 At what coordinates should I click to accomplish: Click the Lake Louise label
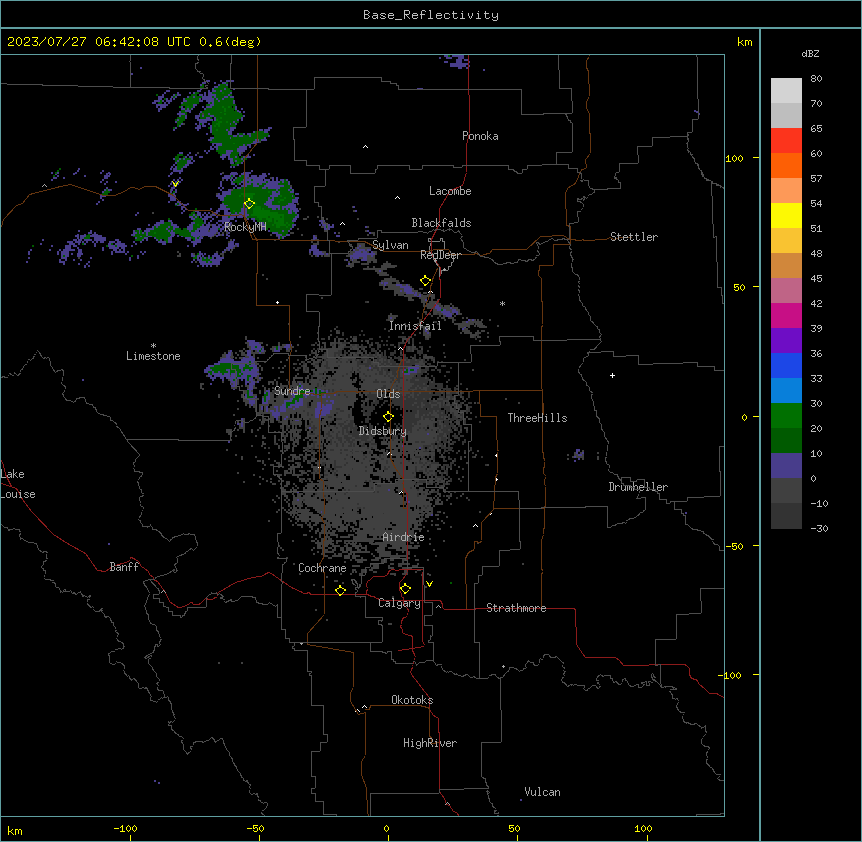[18, 484]
